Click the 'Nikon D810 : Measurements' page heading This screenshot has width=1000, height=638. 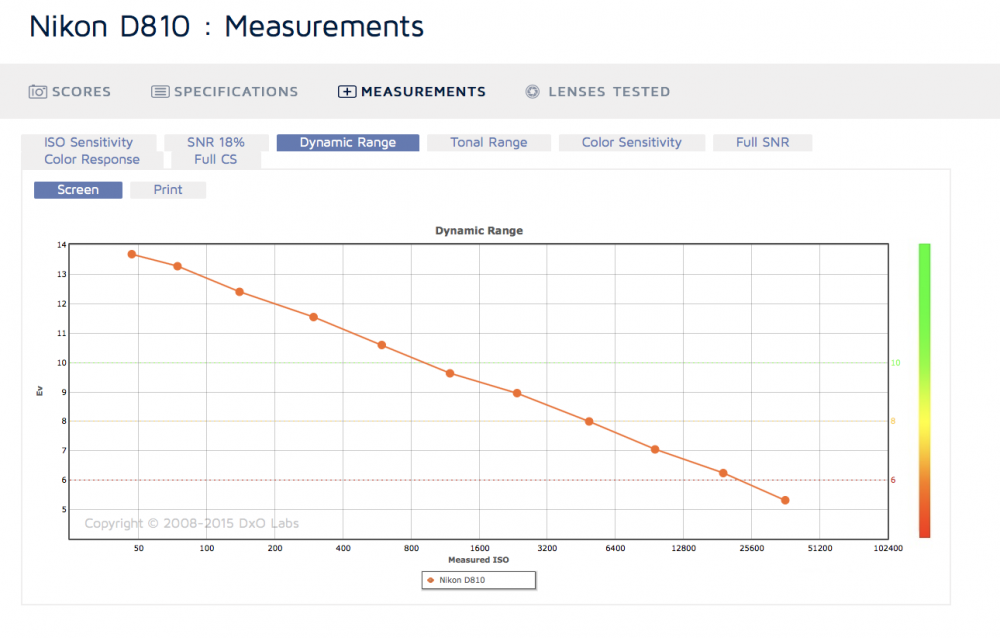tap(226, 27)
